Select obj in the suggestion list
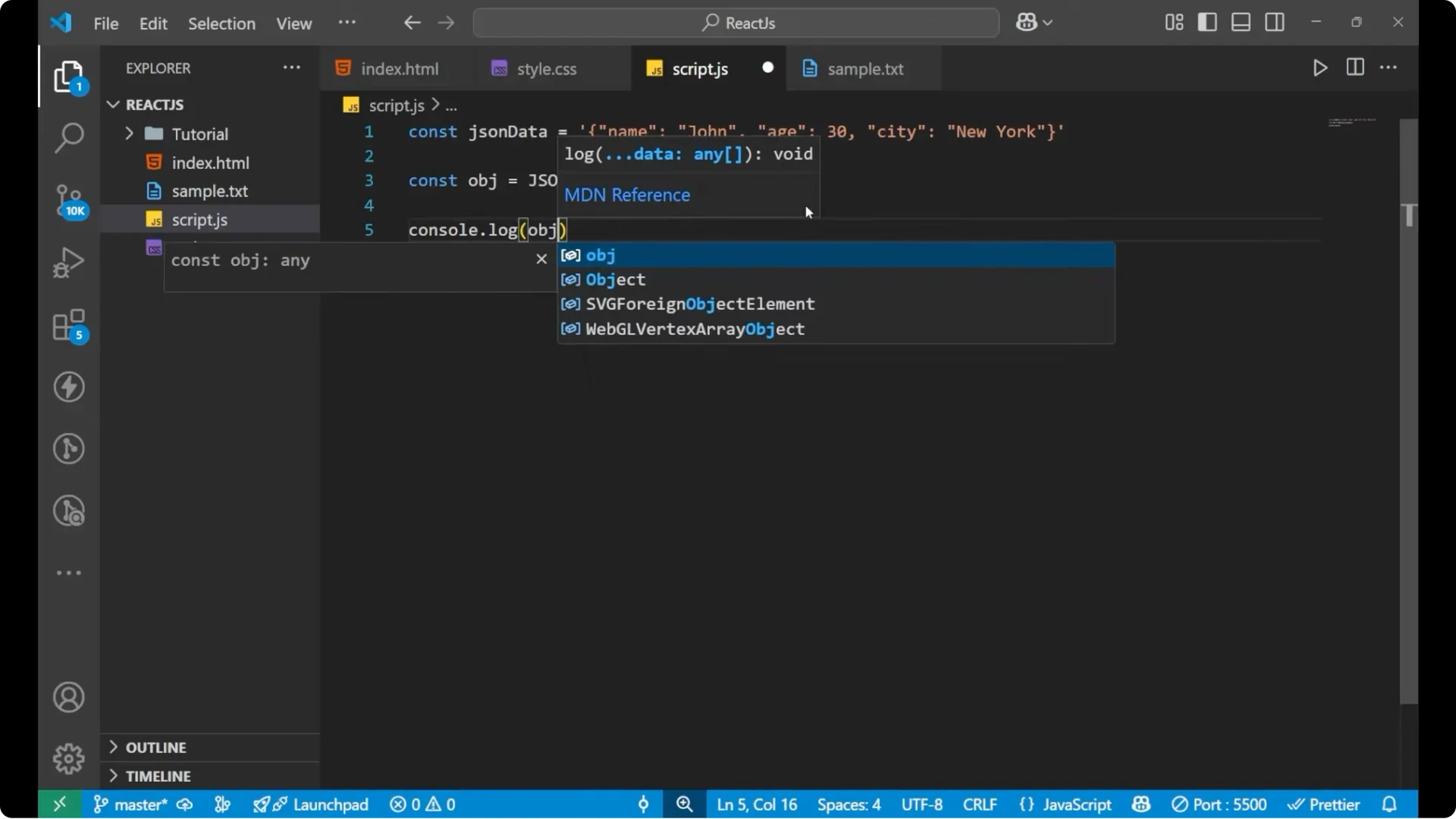 coord(601,256)
